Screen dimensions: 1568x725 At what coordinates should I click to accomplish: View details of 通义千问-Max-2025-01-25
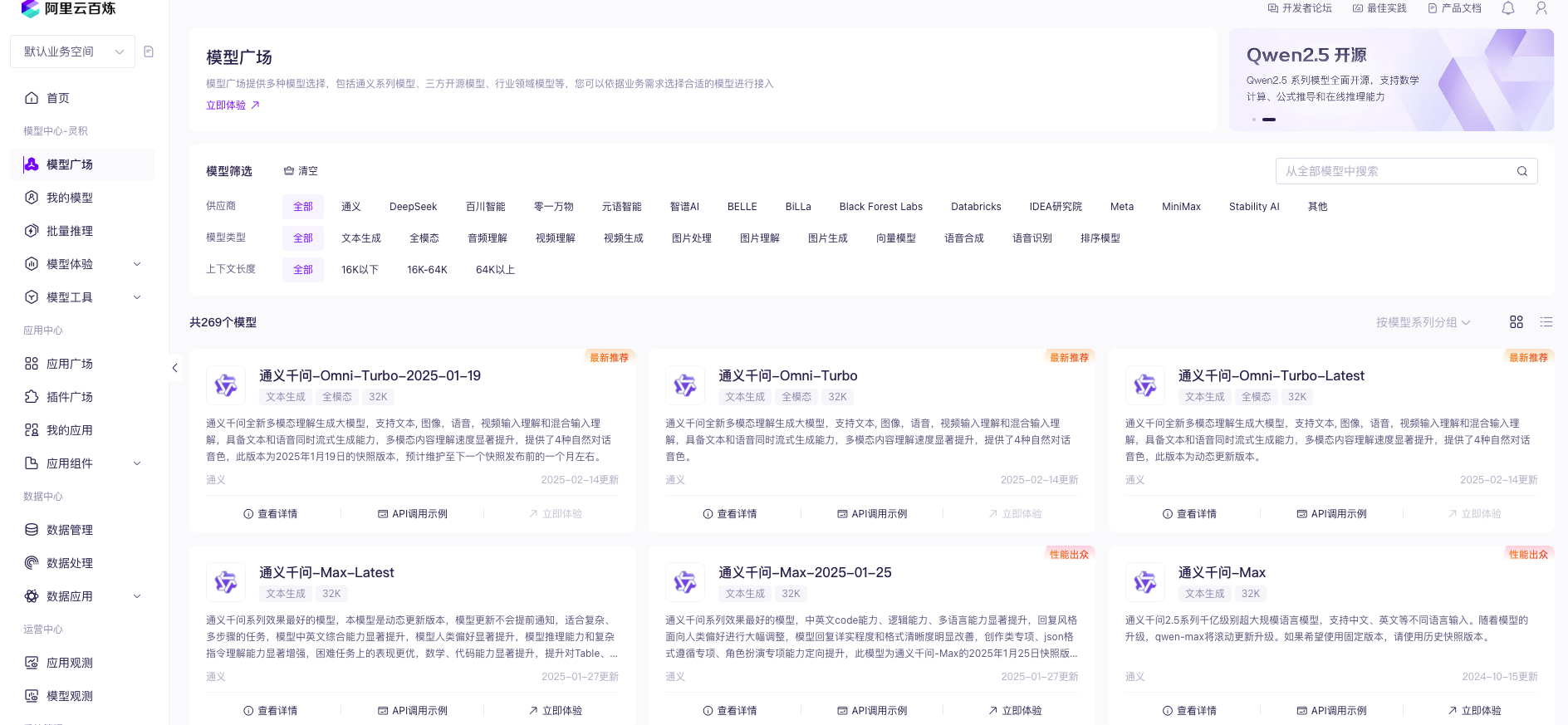pos(729,711)
